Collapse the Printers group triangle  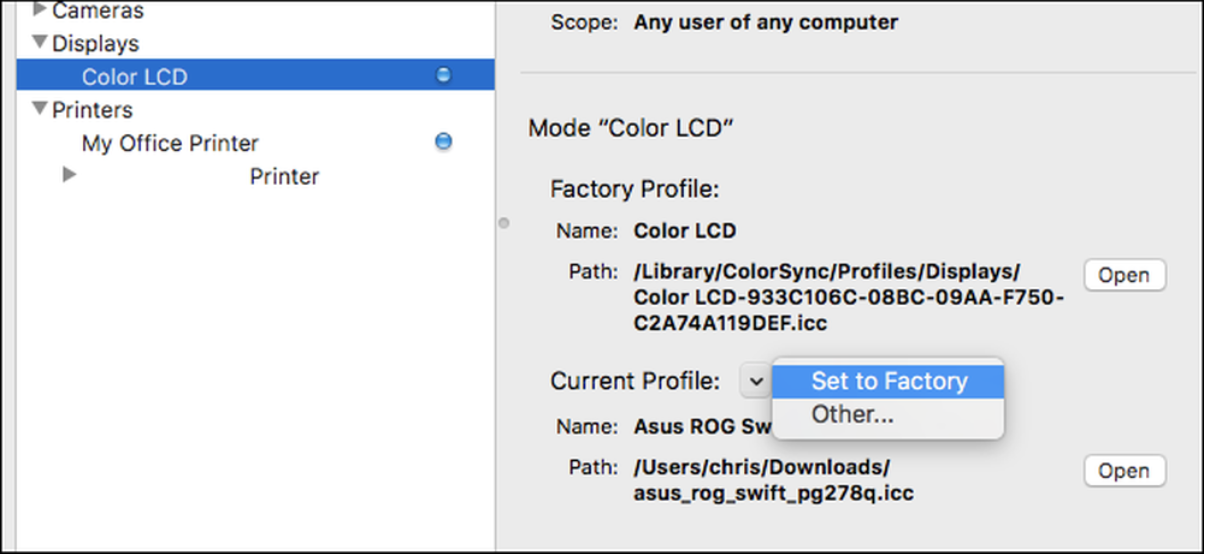40,109
